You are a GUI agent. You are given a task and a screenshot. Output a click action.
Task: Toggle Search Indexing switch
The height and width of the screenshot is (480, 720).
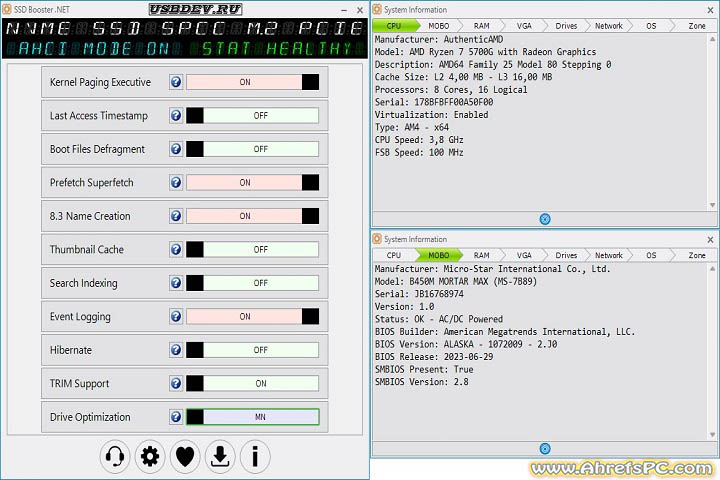pyautogui.click(x=253, y=283)
